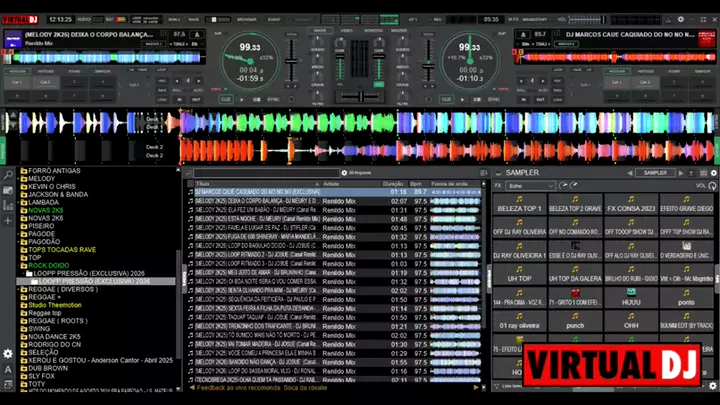Image resolution: width=720 pixels, height=405 pixels.
Task: Click the add folder plus icon in sidebar
Action: pyautogui.click(x=8, y=221)
